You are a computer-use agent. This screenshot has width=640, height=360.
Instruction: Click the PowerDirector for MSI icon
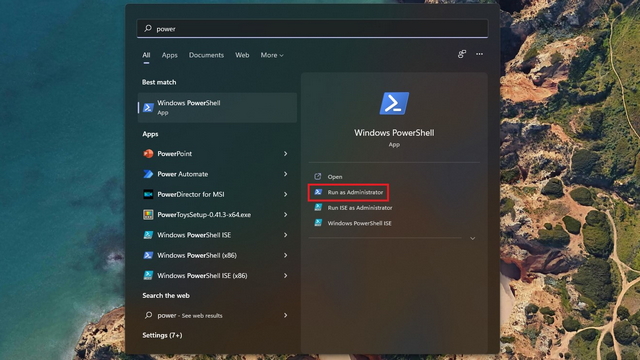pos(148,194)
